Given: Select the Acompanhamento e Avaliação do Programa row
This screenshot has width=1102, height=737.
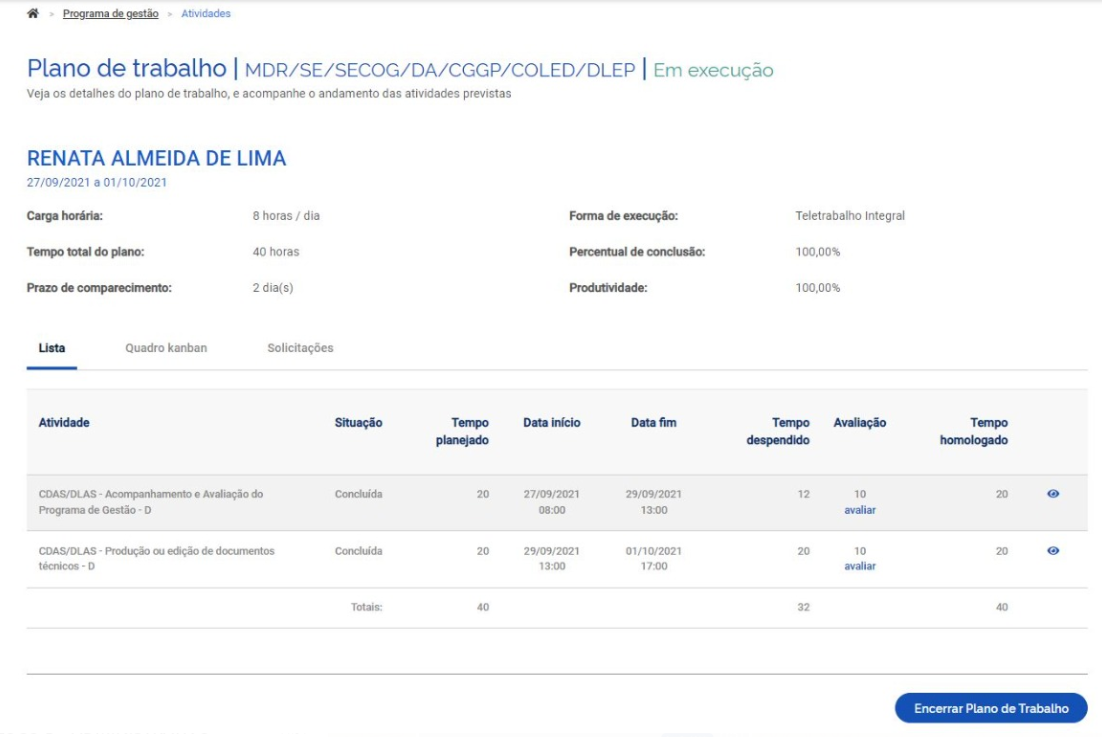Looking at the screenshot, I should click(x=151, y=502).
